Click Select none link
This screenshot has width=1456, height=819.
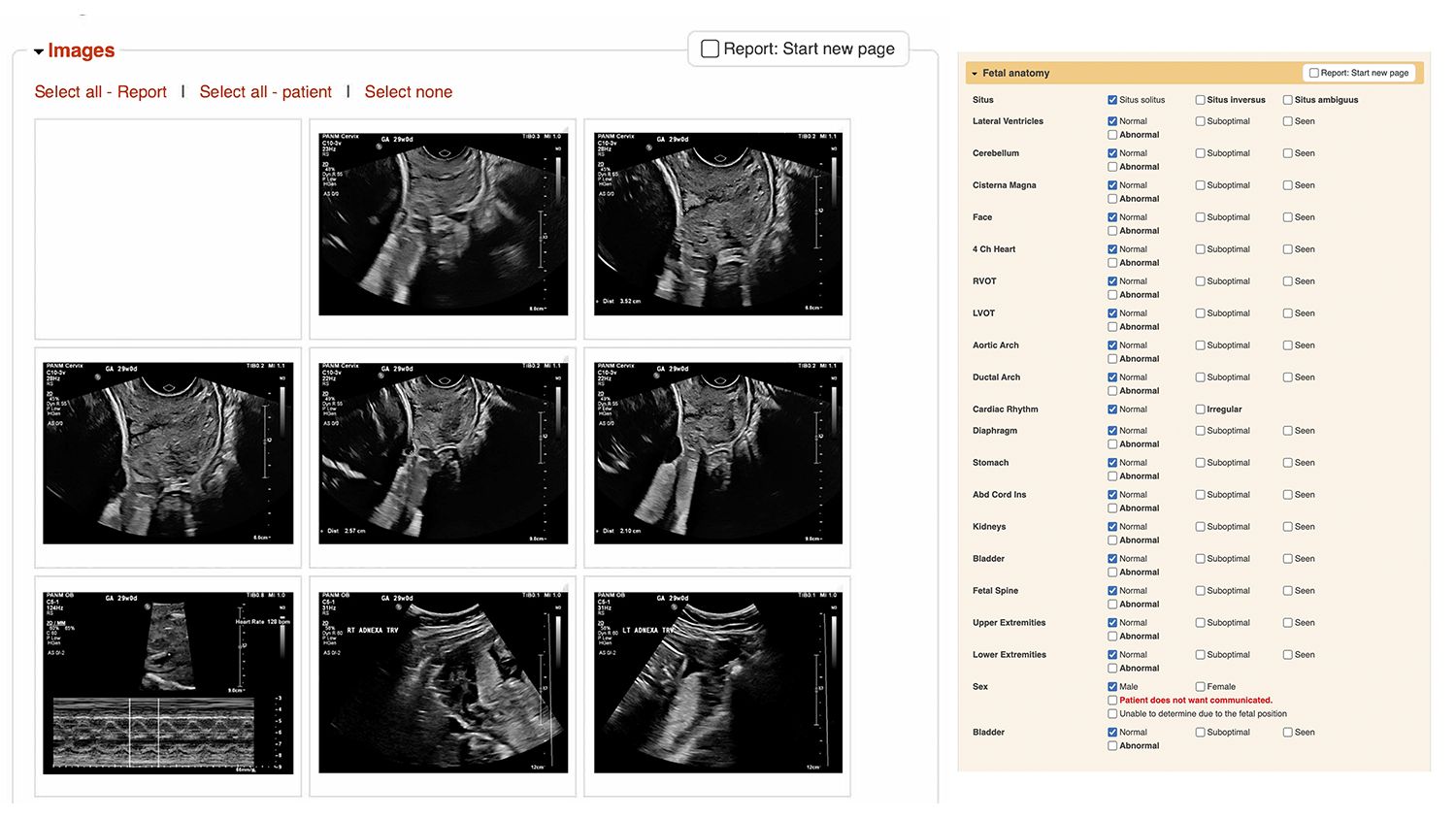pyautogui.click(x=409, y=92)
